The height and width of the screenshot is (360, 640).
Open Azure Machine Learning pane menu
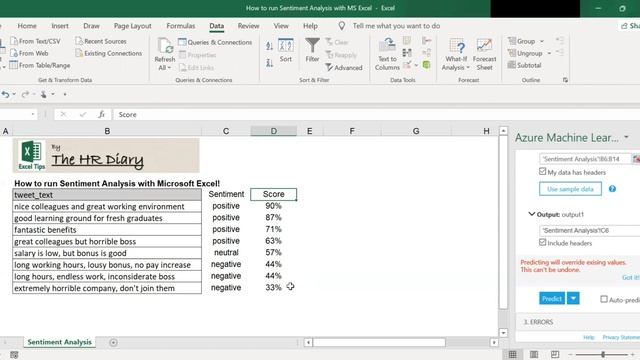pos(626,138)
